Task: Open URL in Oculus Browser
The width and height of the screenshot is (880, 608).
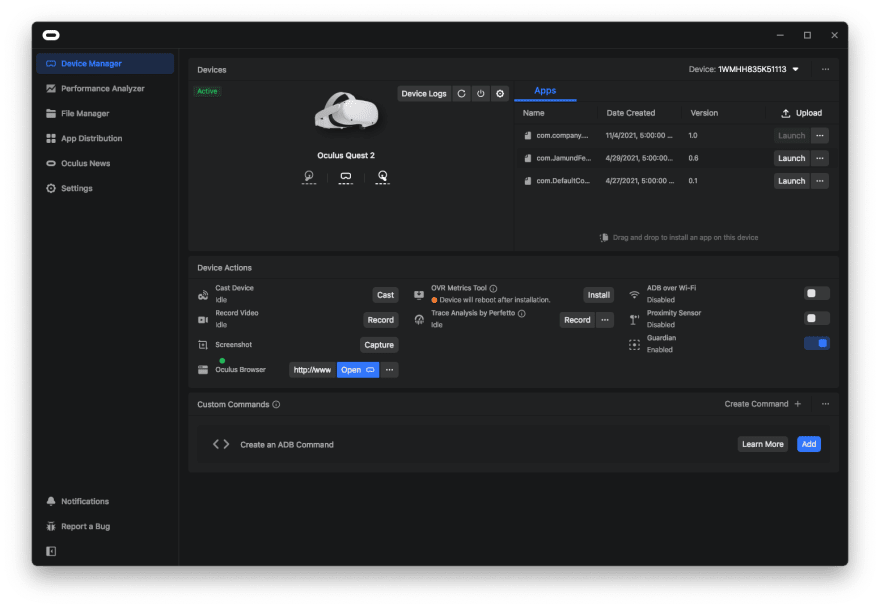Action: [x=358, y=370]
